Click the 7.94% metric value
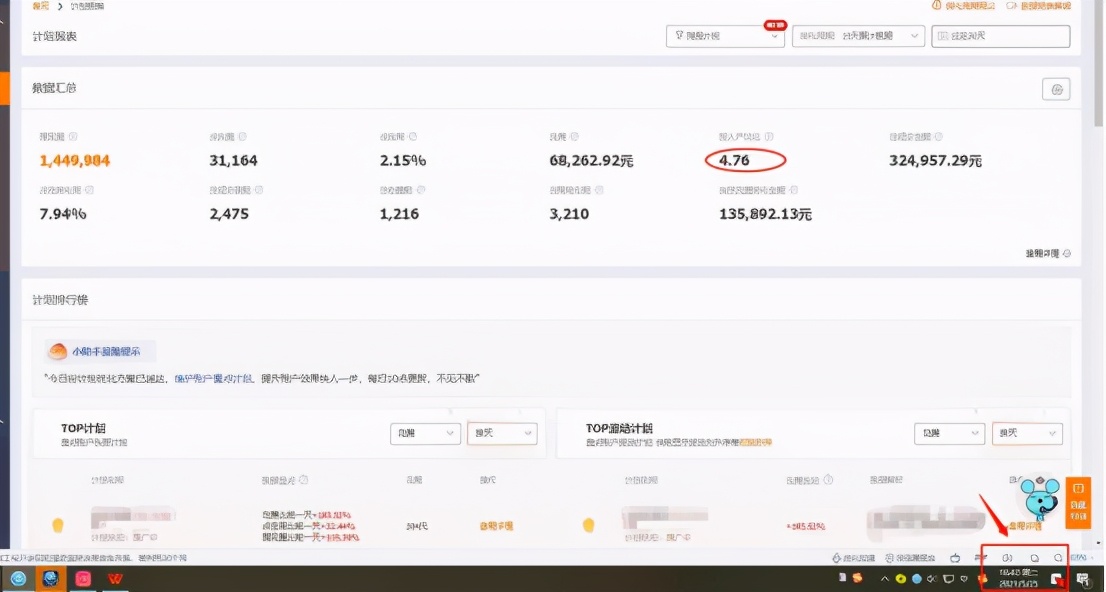Viewport: 1106px width, 592px height. pos(63,214)
